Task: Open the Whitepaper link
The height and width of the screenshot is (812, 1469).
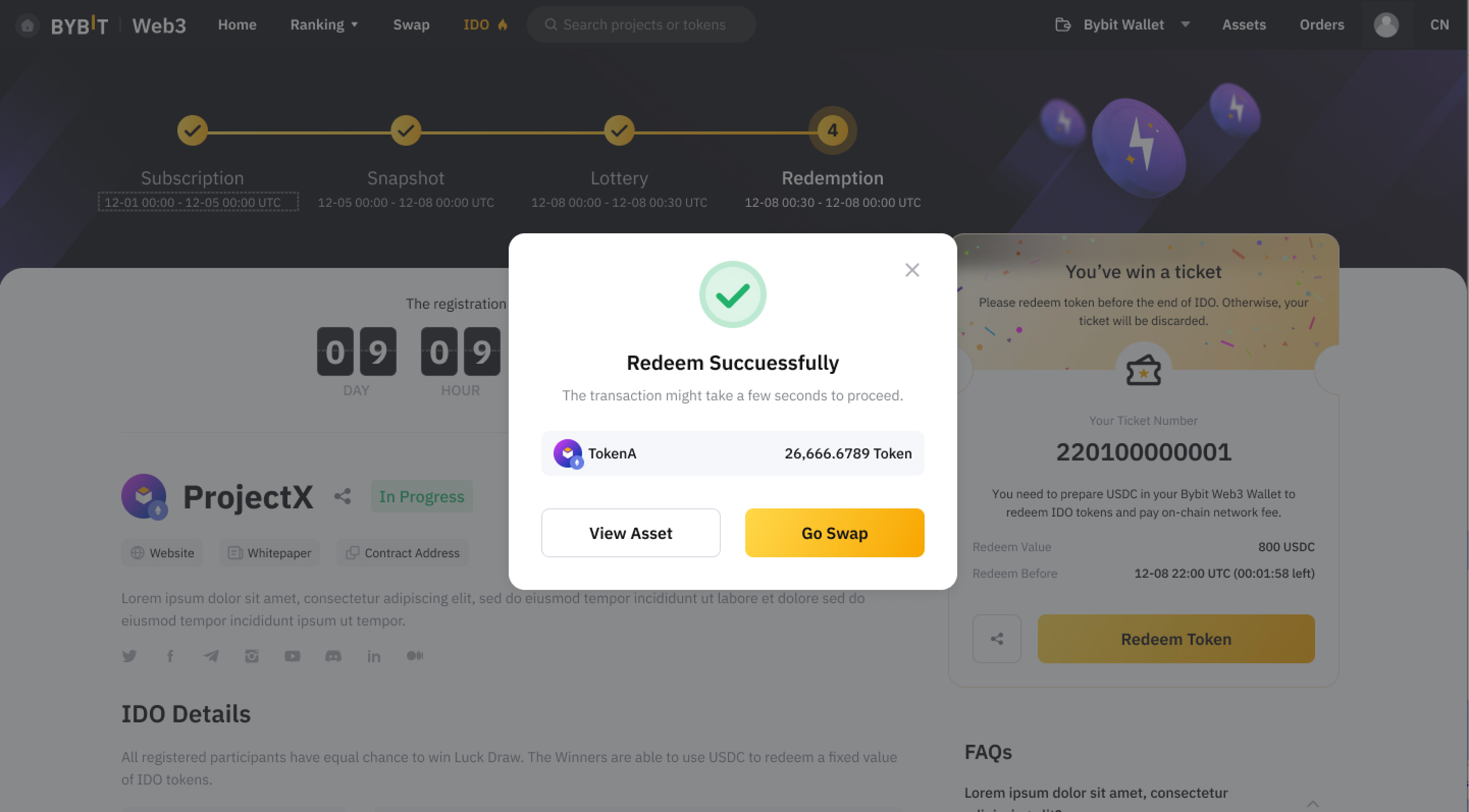Action: 270,553
